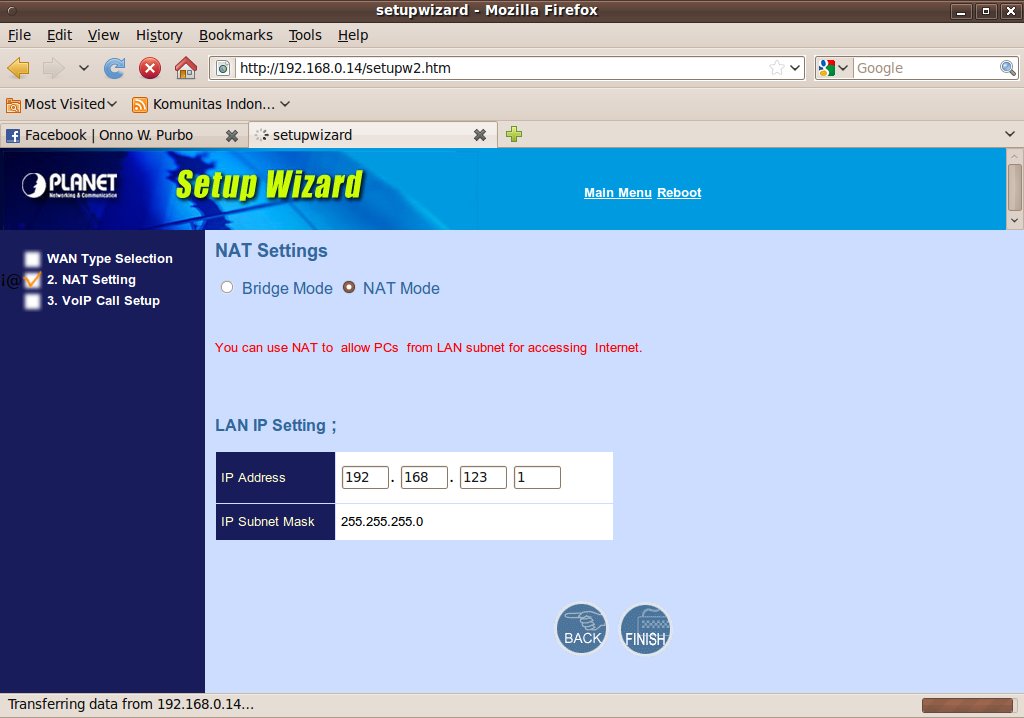
Task: Close the setupwizard tab
Action: pos(480,135)
